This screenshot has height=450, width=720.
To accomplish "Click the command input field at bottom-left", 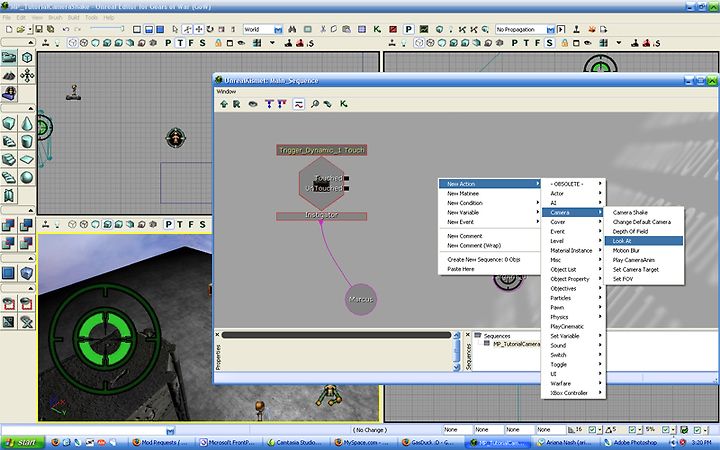I will tap(84, 430).
